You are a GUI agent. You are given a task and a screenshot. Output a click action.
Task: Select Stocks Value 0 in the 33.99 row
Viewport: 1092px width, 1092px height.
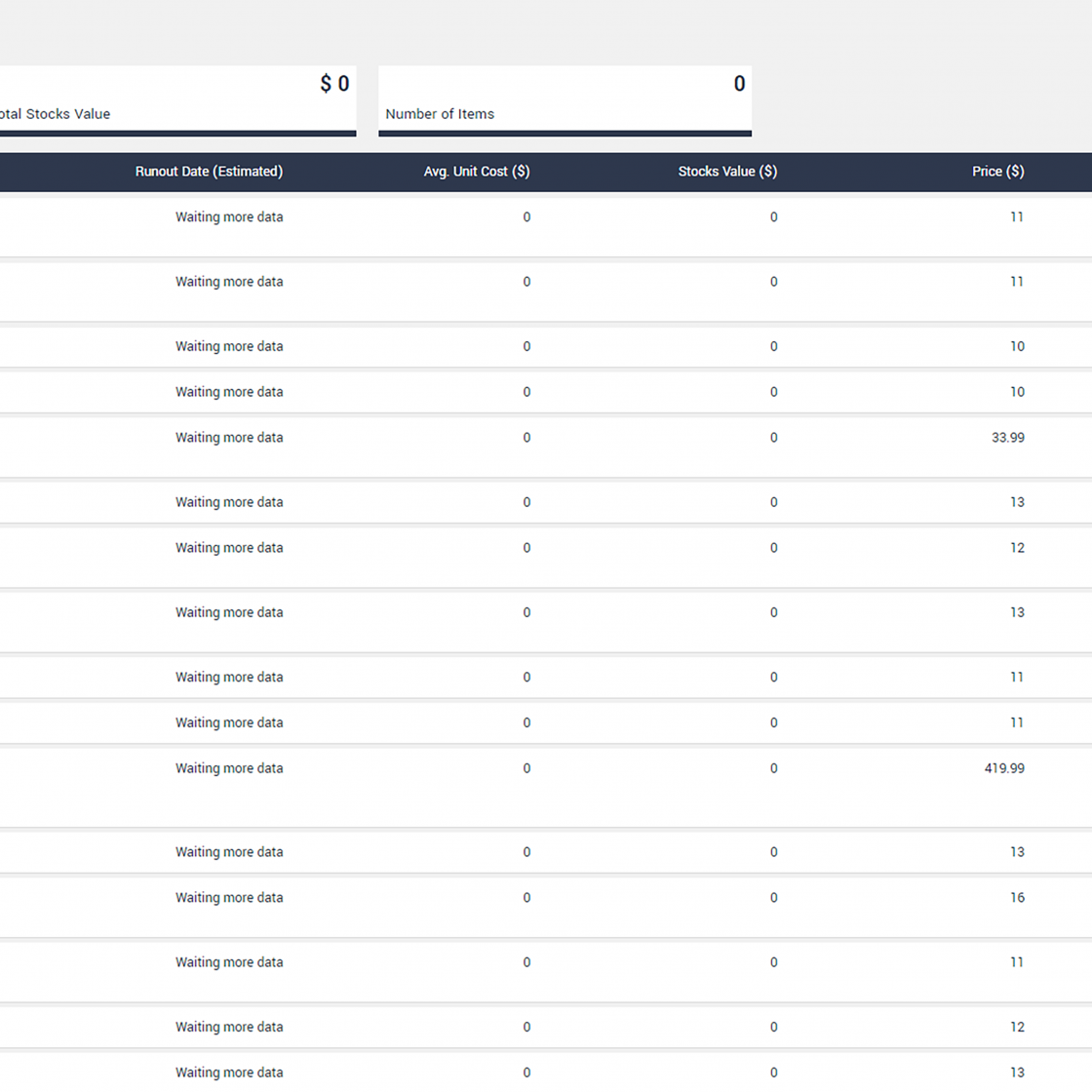point(774,438)
